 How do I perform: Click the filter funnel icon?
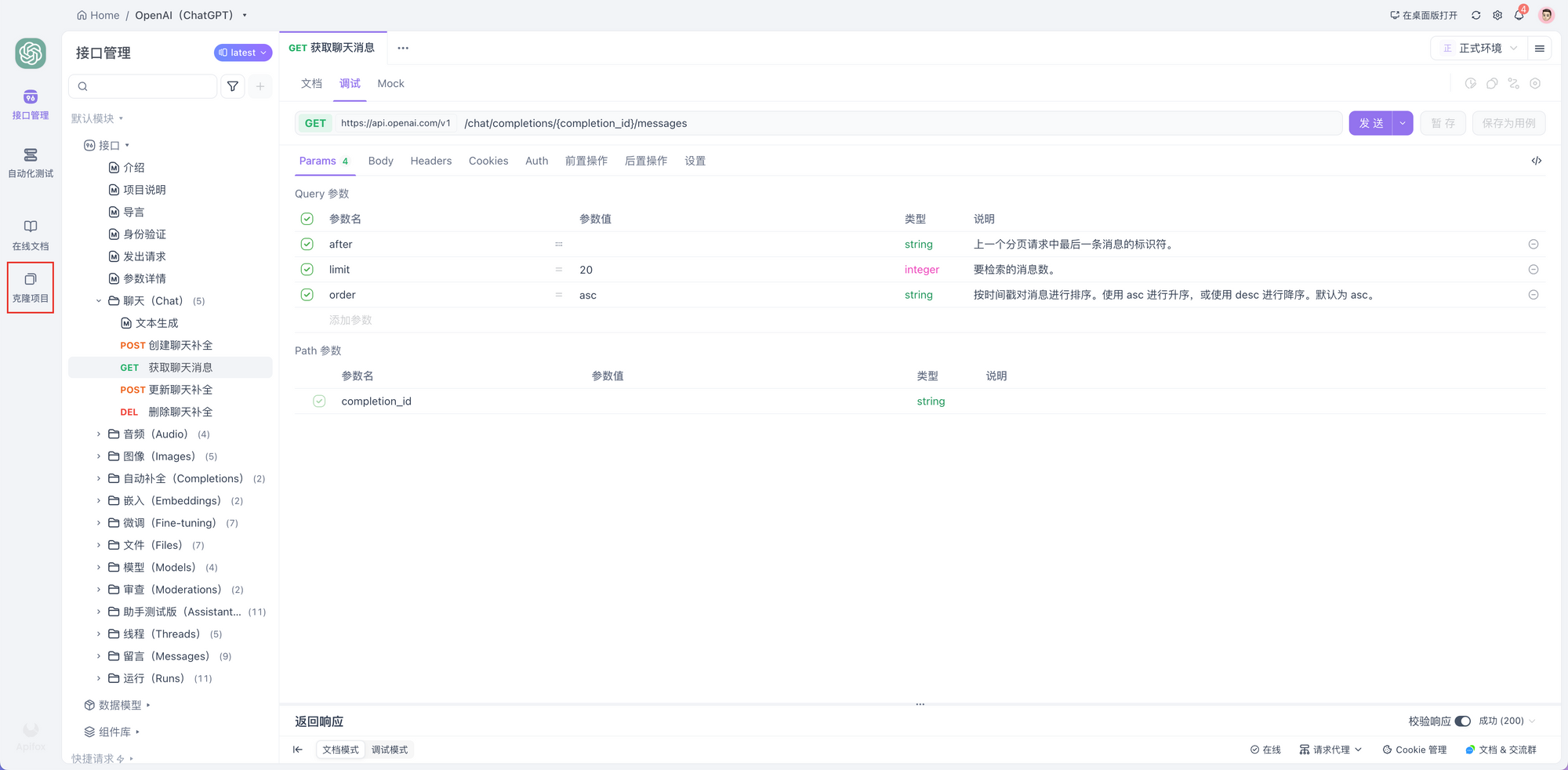pos(233,86)
